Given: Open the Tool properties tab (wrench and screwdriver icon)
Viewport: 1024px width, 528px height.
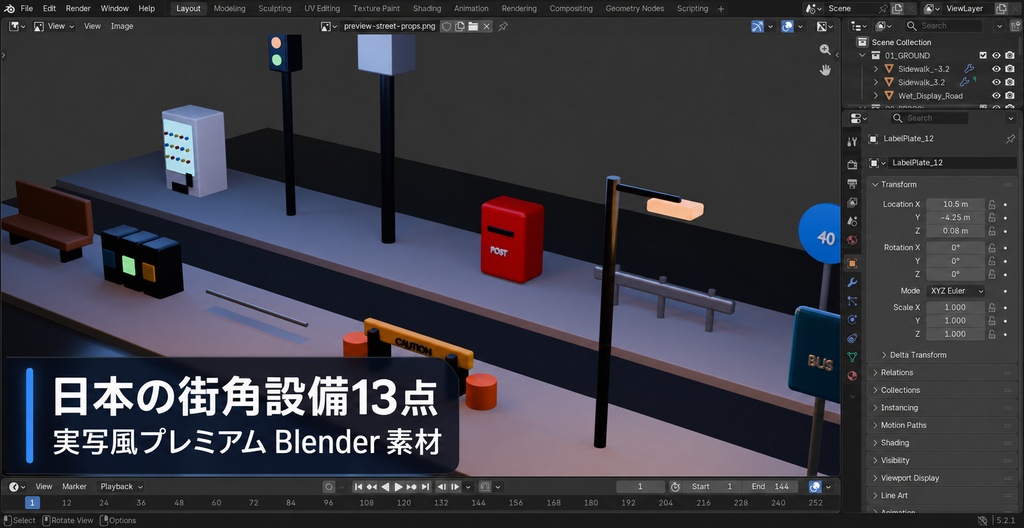Looking at the screenshot, I should [852, 142].
